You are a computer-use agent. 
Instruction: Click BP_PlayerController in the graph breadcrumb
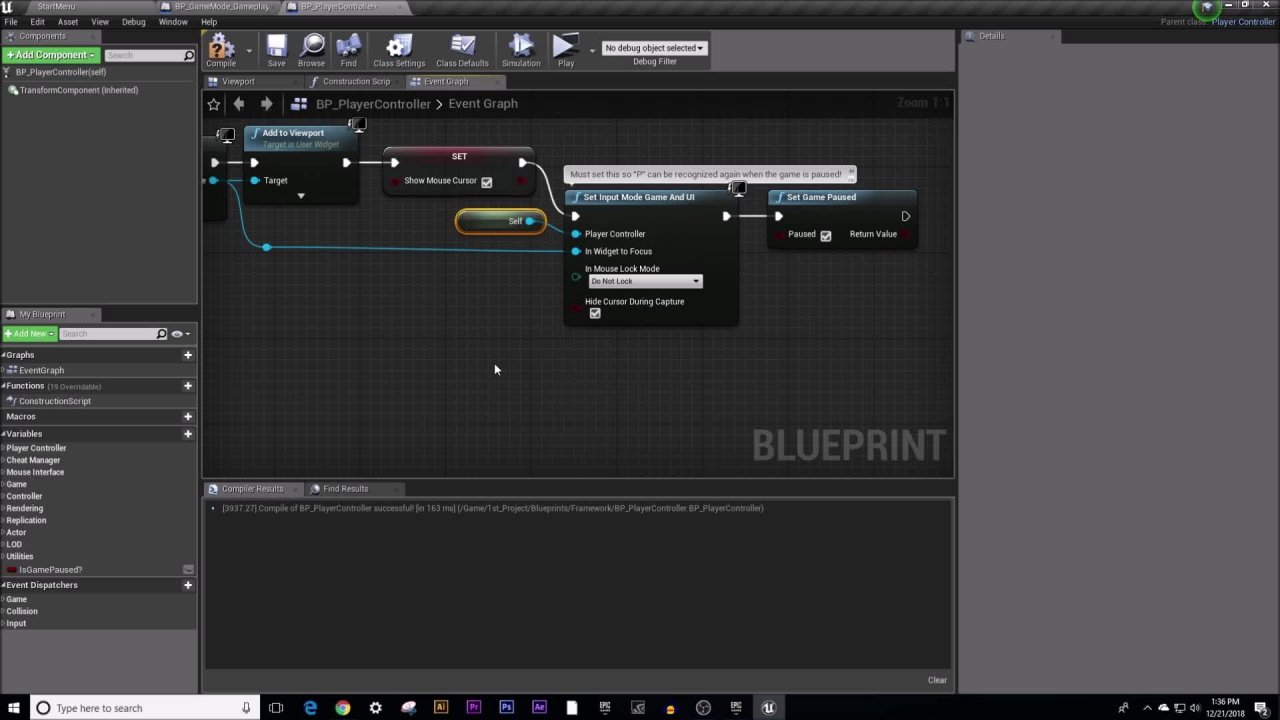(x=373, y=104)
